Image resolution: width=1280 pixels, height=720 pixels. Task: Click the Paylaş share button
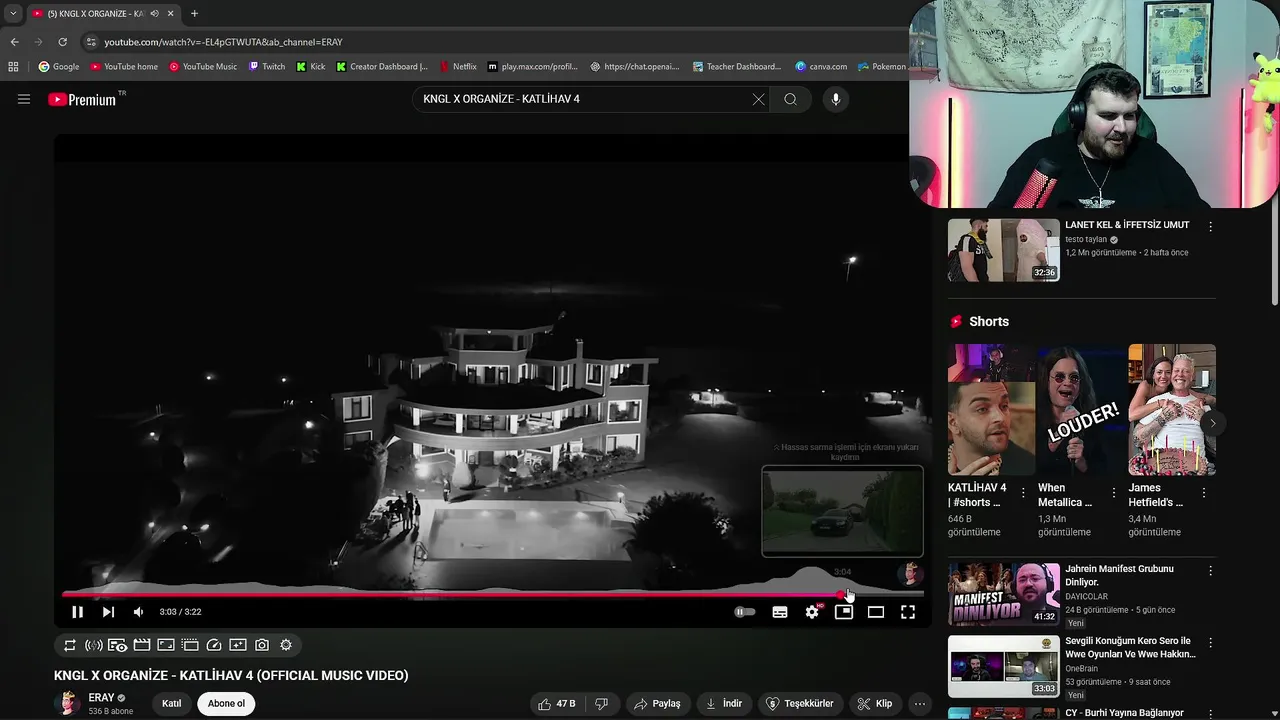pos(657,704)
